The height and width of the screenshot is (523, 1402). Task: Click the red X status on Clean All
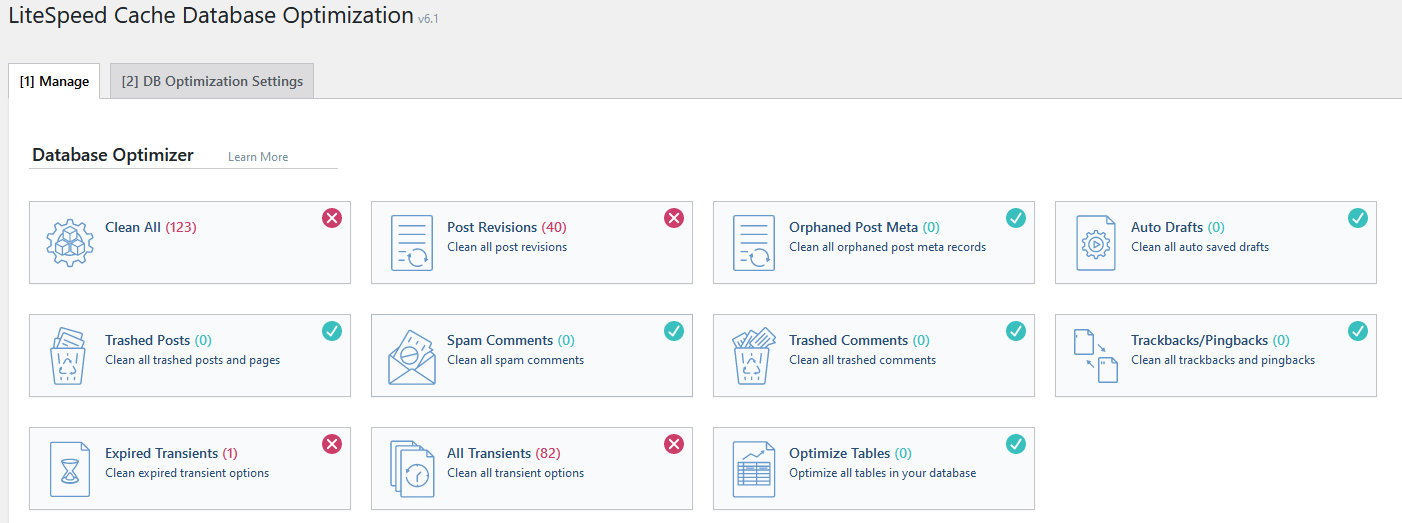pos(332,218)
